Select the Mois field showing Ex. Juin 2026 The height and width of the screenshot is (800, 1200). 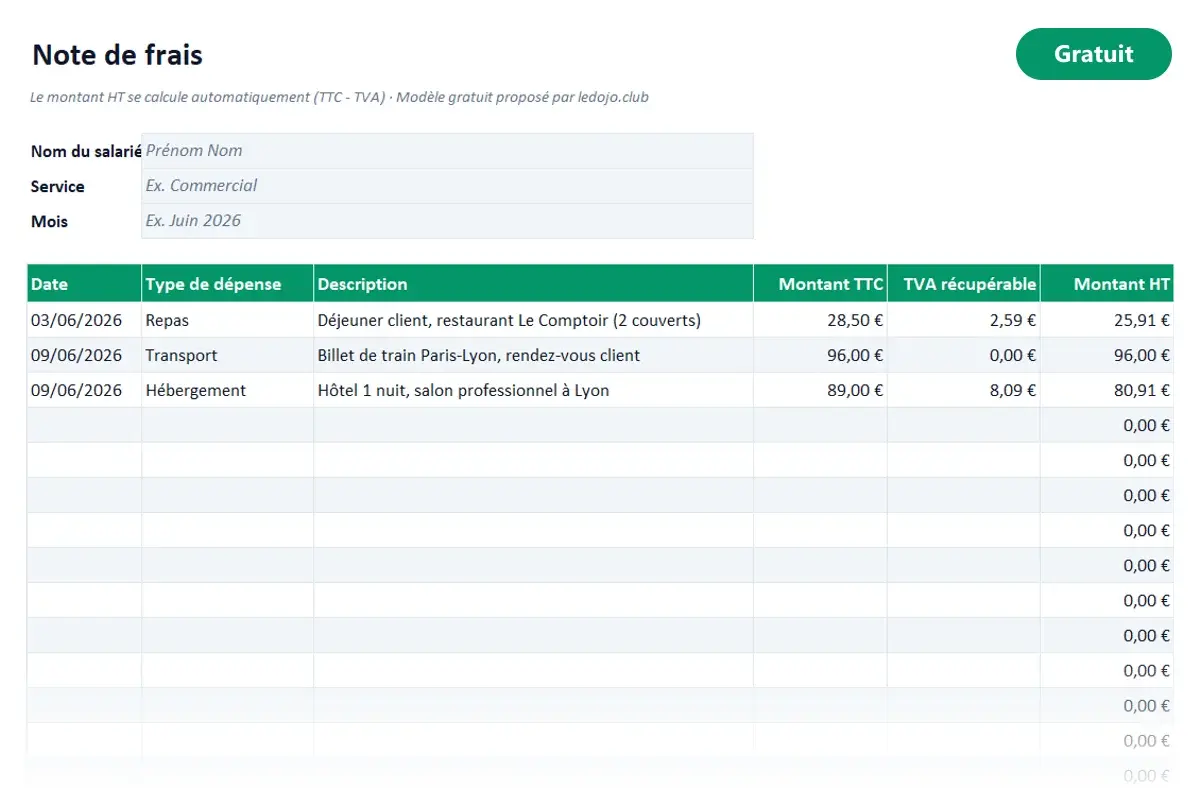(447, 221)
